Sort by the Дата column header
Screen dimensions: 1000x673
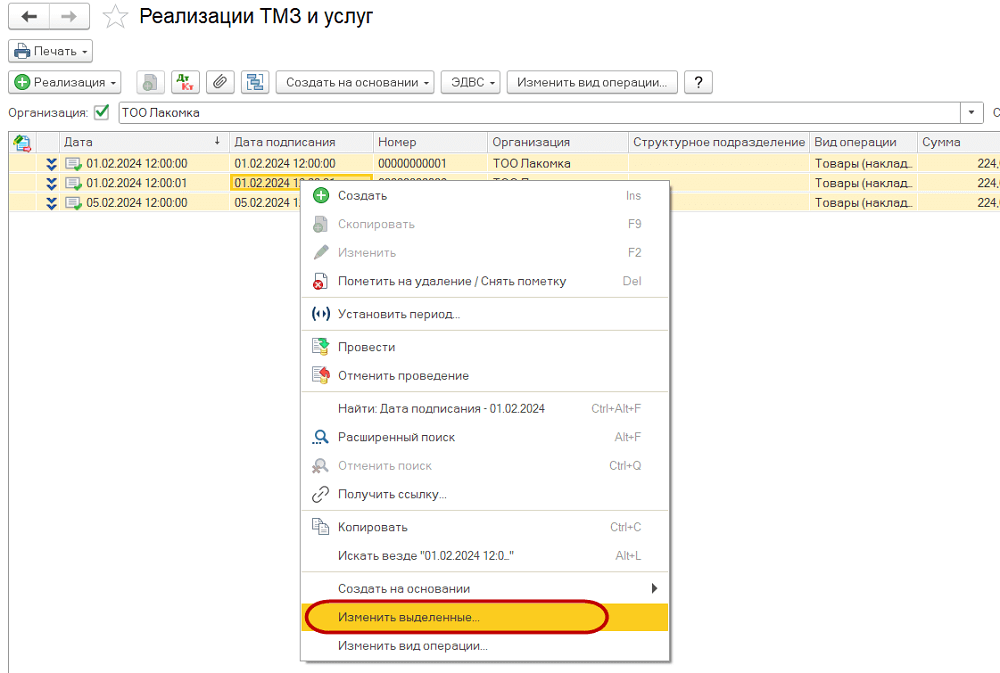pyautogui.click(x=144, y=142)
